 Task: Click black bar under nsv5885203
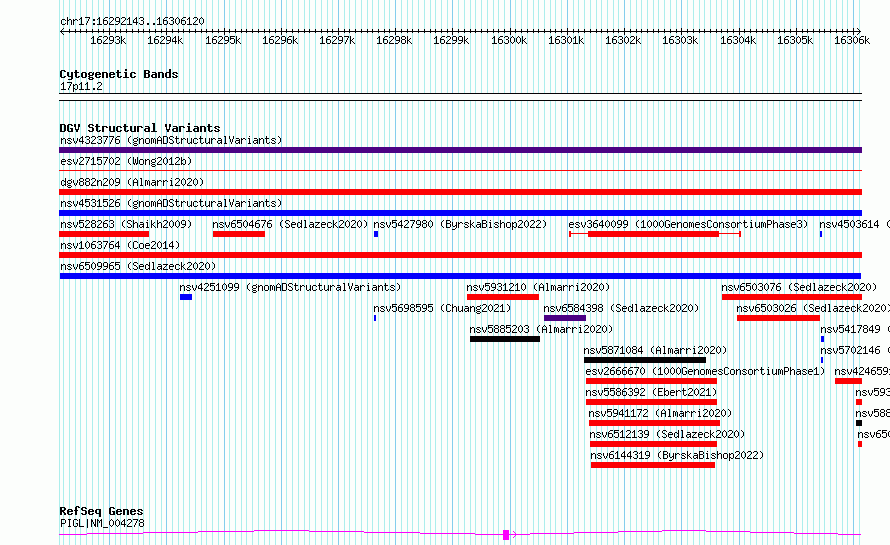coord(505,339)
